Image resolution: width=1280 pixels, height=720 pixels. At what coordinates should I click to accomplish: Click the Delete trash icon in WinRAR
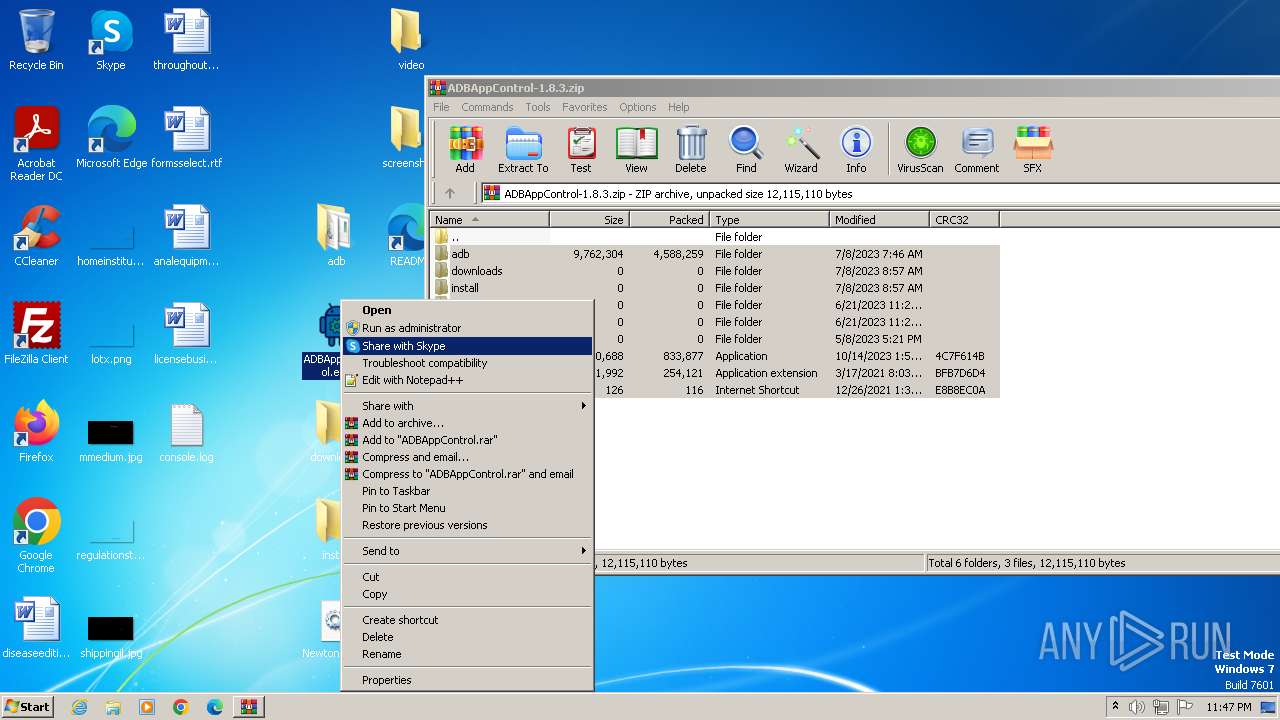click(690, 150)
